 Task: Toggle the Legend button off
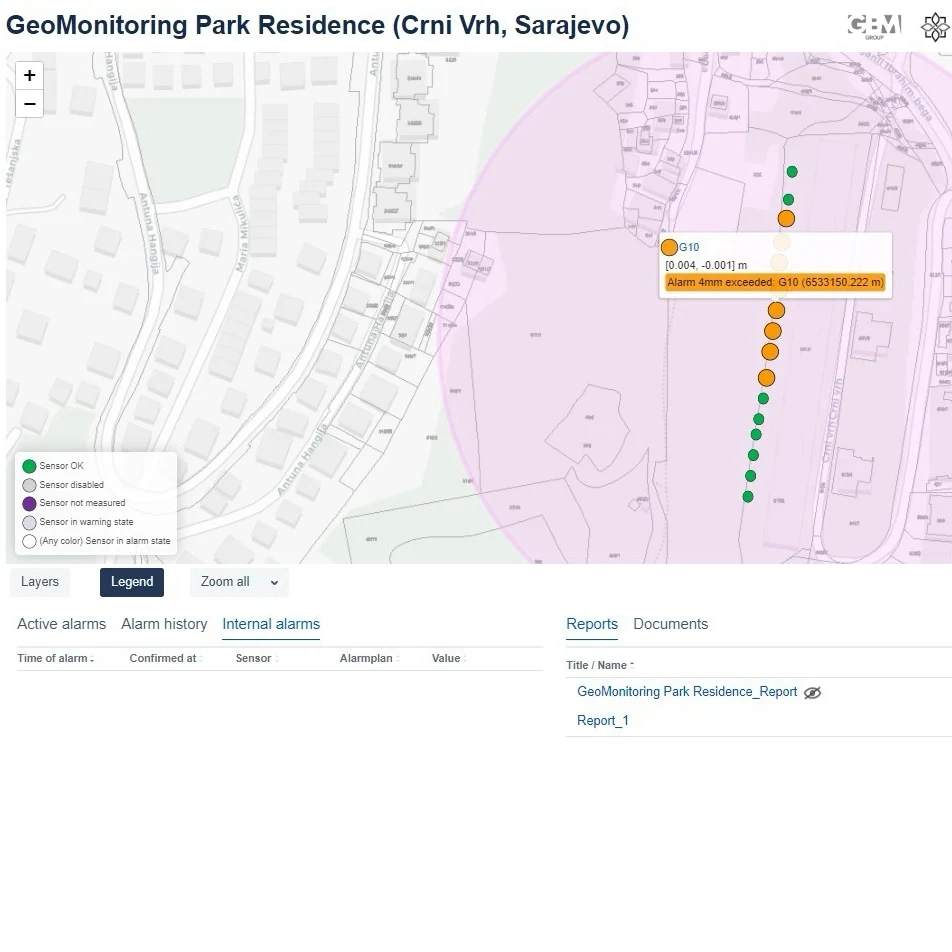click(x=132, y=582)
